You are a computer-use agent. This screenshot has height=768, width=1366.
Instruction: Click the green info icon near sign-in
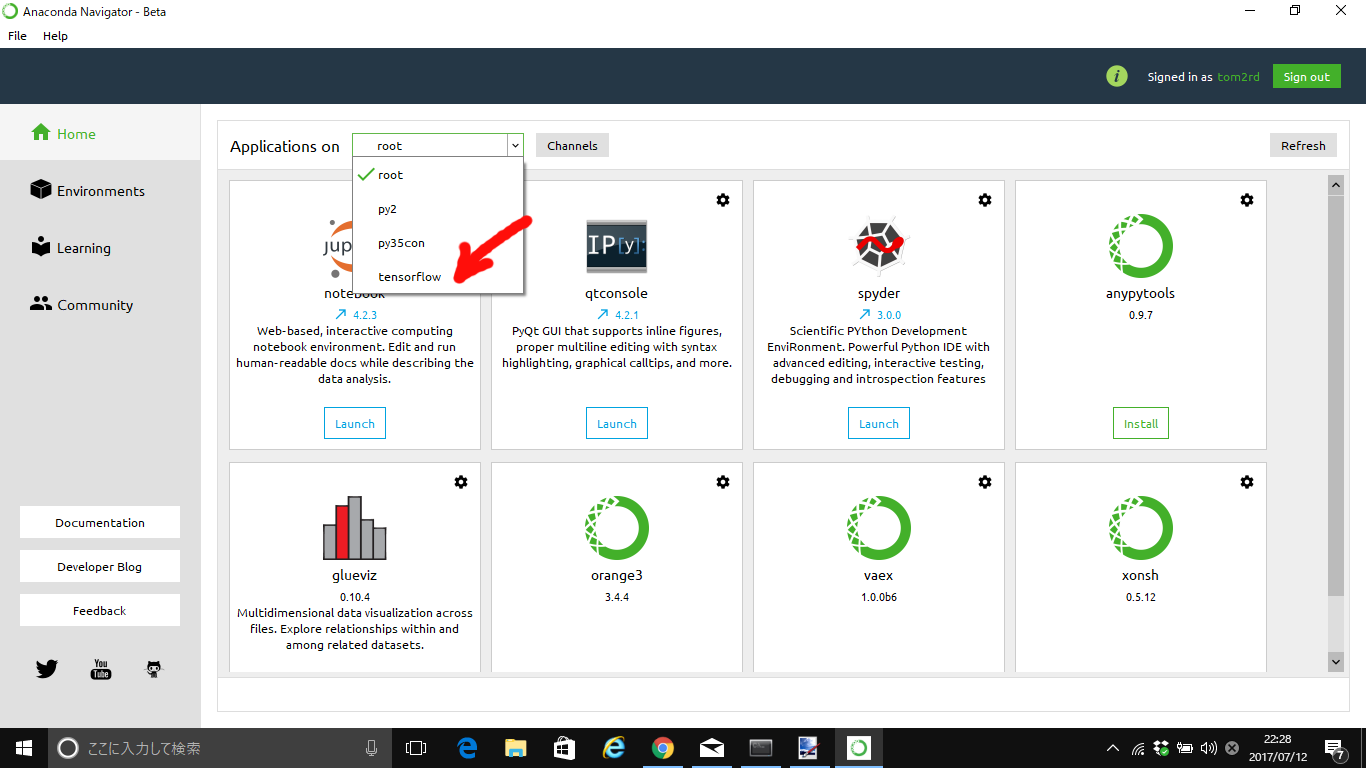click(1117, 76)
